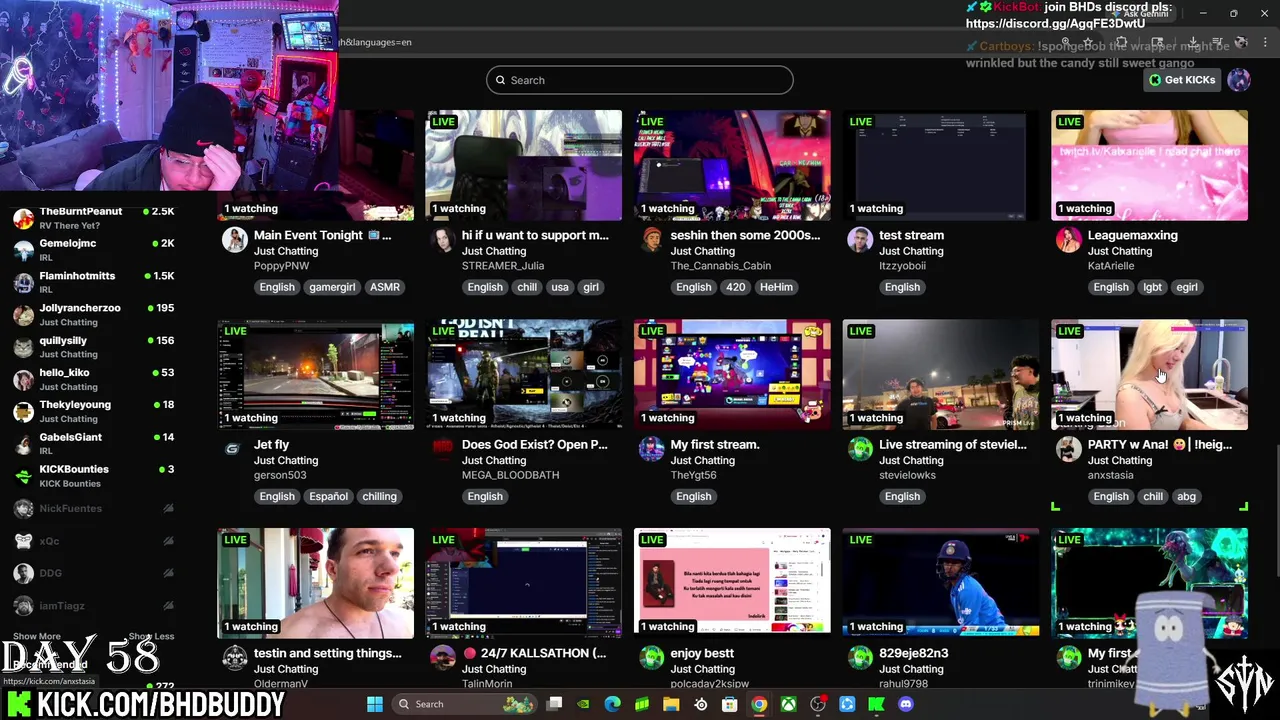Select the ASMR tag
The width and height of the screenshot is (1280, 720).
coord(385,287)
